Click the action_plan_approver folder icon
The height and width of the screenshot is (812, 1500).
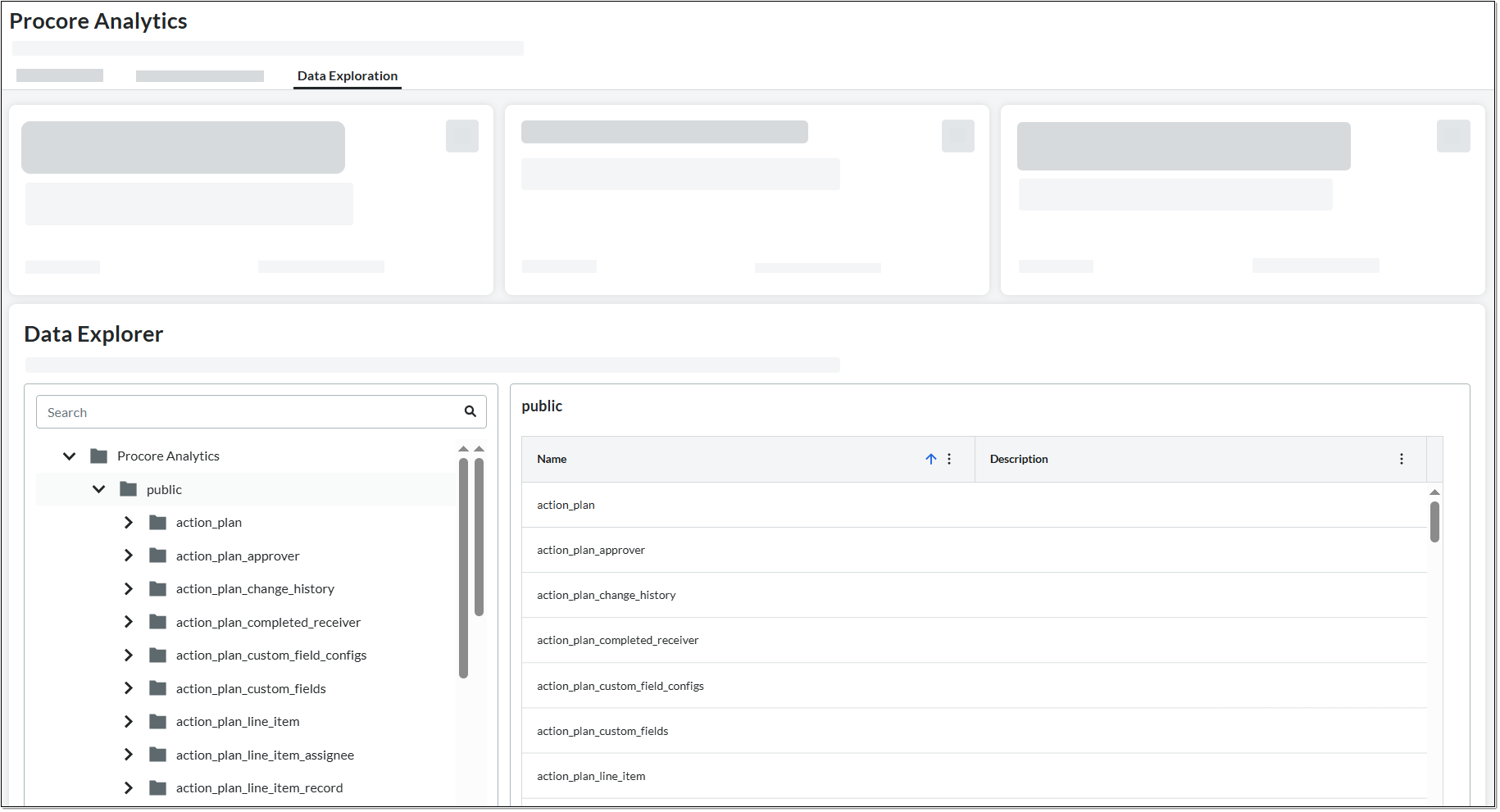click(158, 556)
